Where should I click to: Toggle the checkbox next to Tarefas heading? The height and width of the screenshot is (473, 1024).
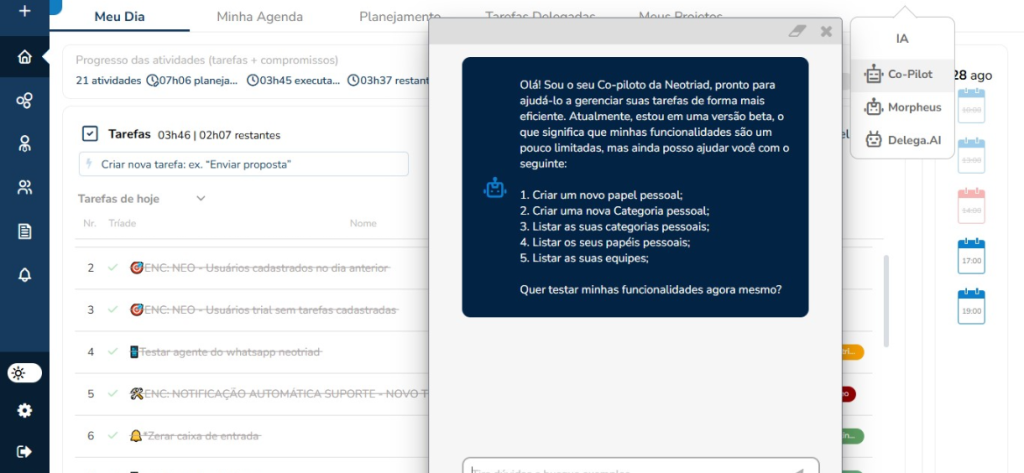click(x=90, y=133)
